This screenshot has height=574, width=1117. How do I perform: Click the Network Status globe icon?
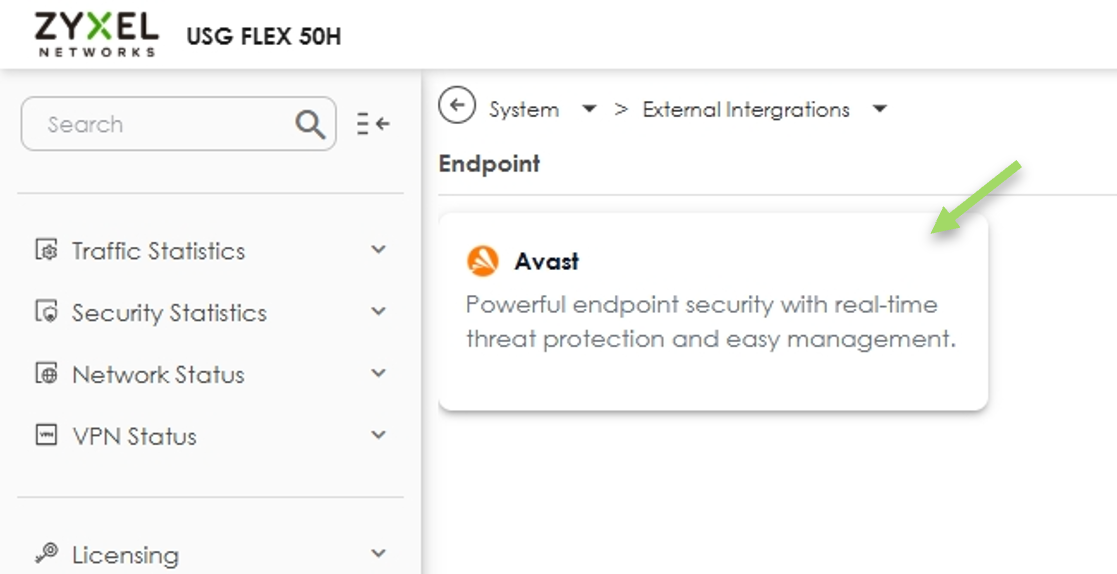46,373
